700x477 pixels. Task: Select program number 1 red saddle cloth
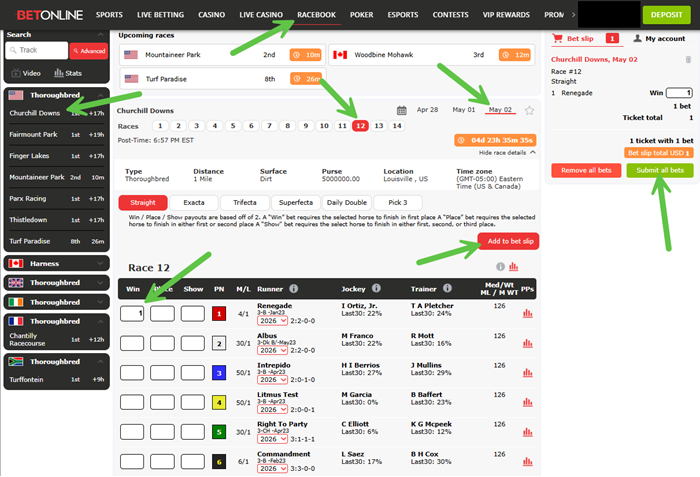click(219, 314)
